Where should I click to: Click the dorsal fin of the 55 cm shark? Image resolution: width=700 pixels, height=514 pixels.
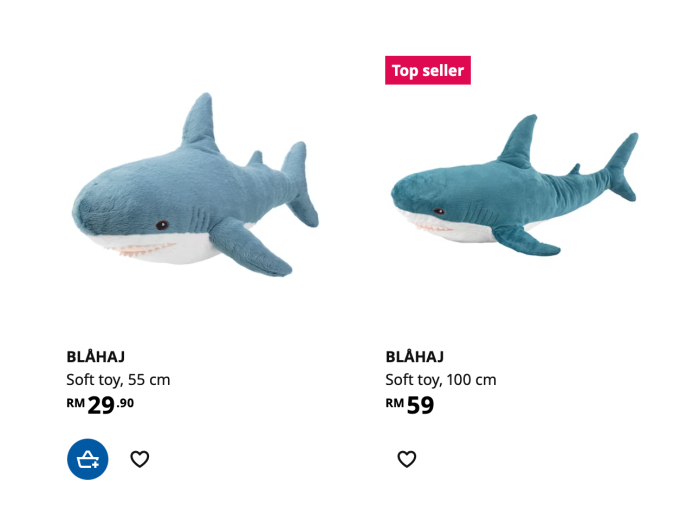(201, 122)
